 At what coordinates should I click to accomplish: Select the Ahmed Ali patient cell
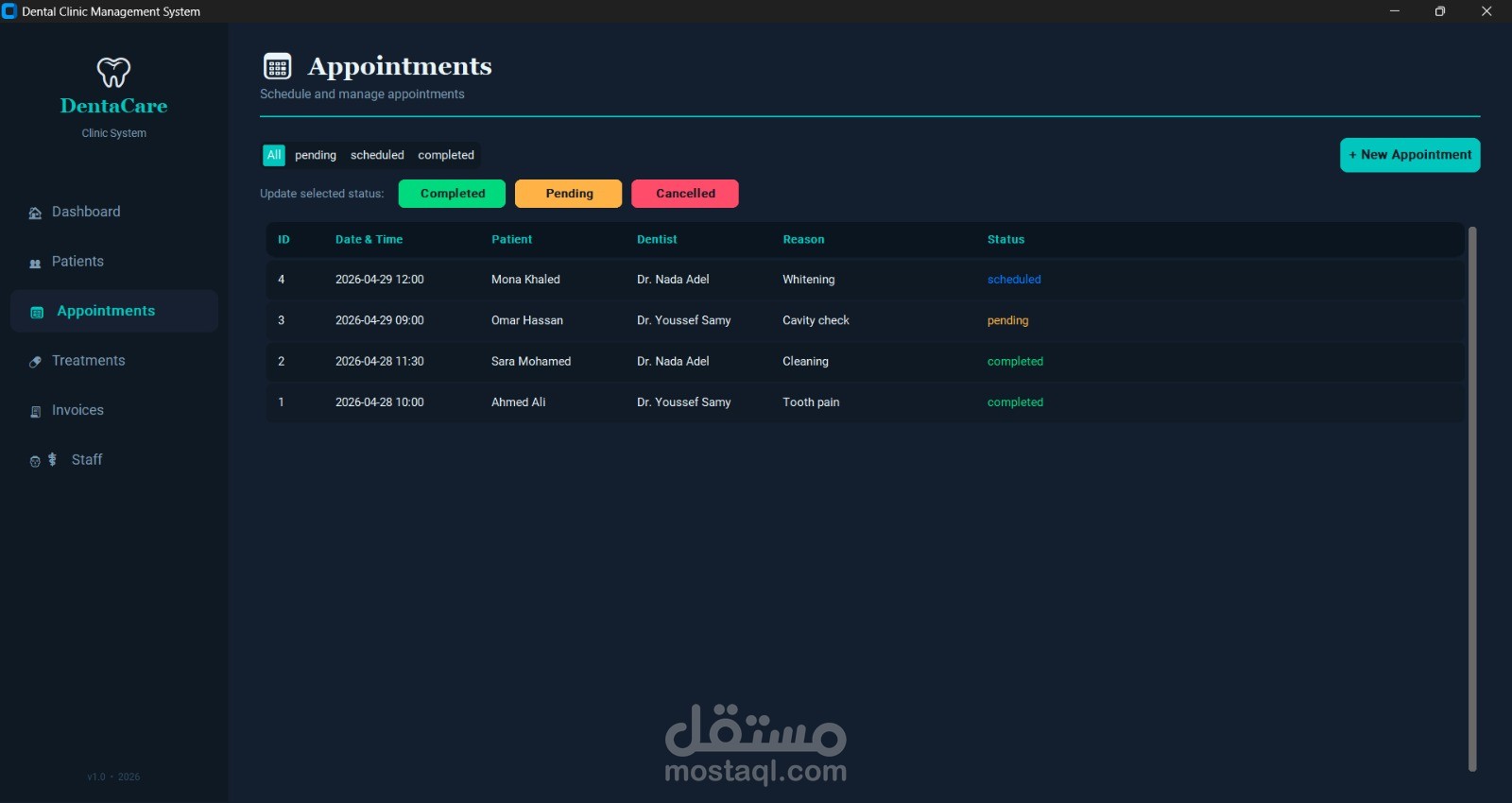[x=518, y=402]
